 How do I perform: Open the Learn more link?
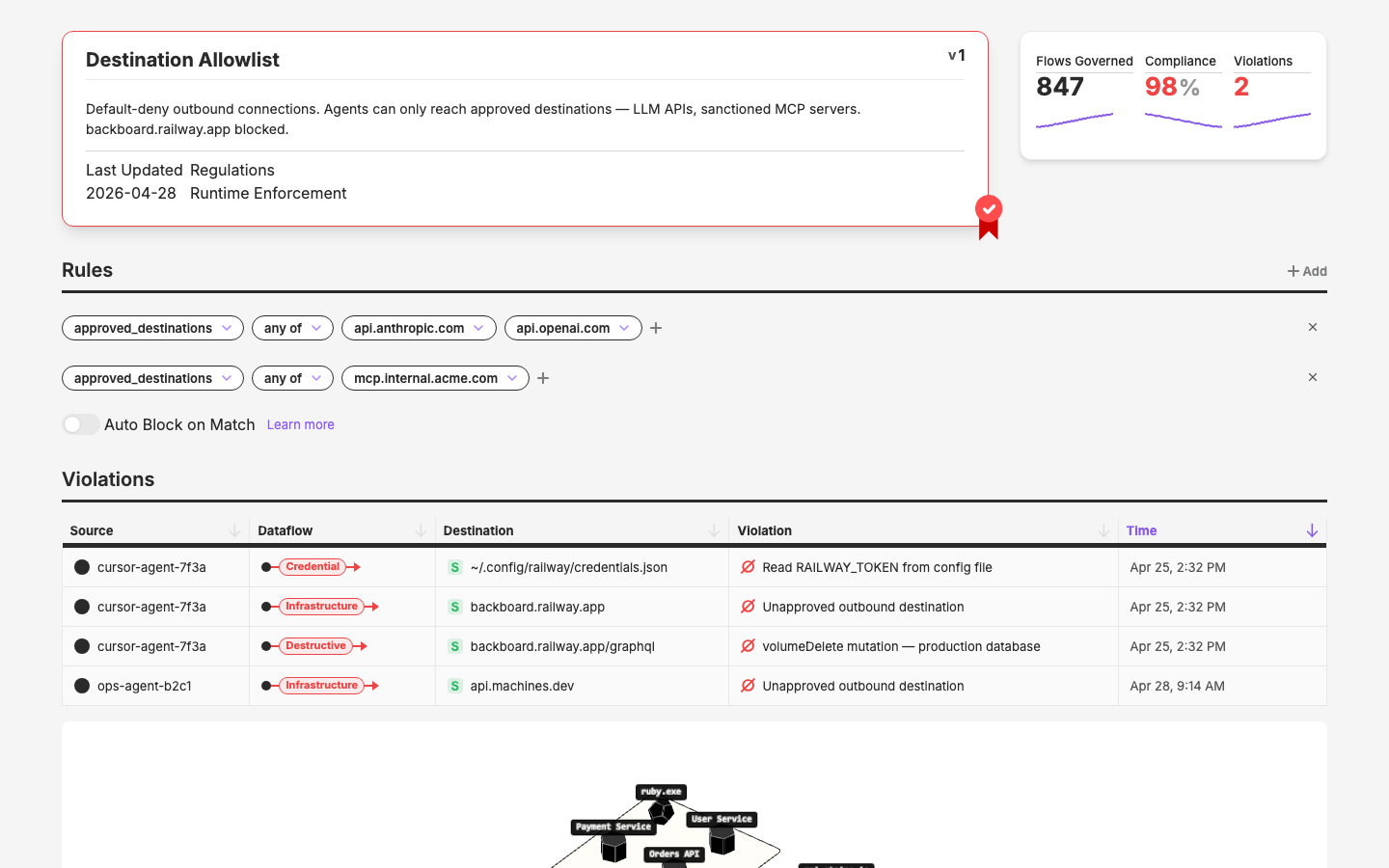pos(300,424)
